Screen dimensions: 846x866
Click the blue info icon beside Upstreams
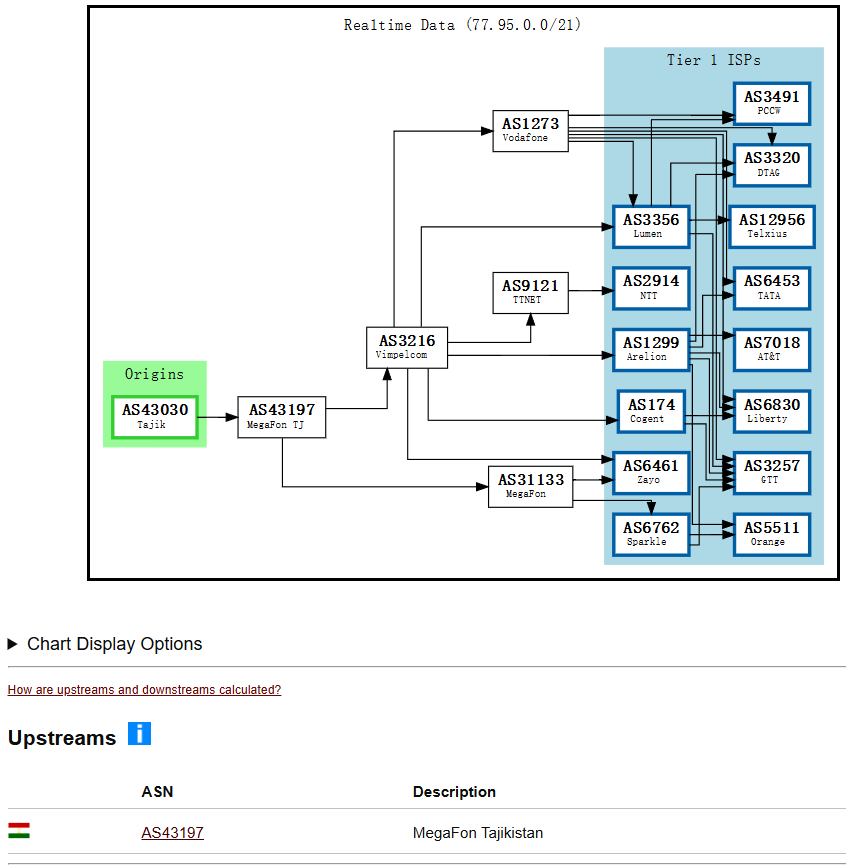pyautogui.click(x=139, y=733)
